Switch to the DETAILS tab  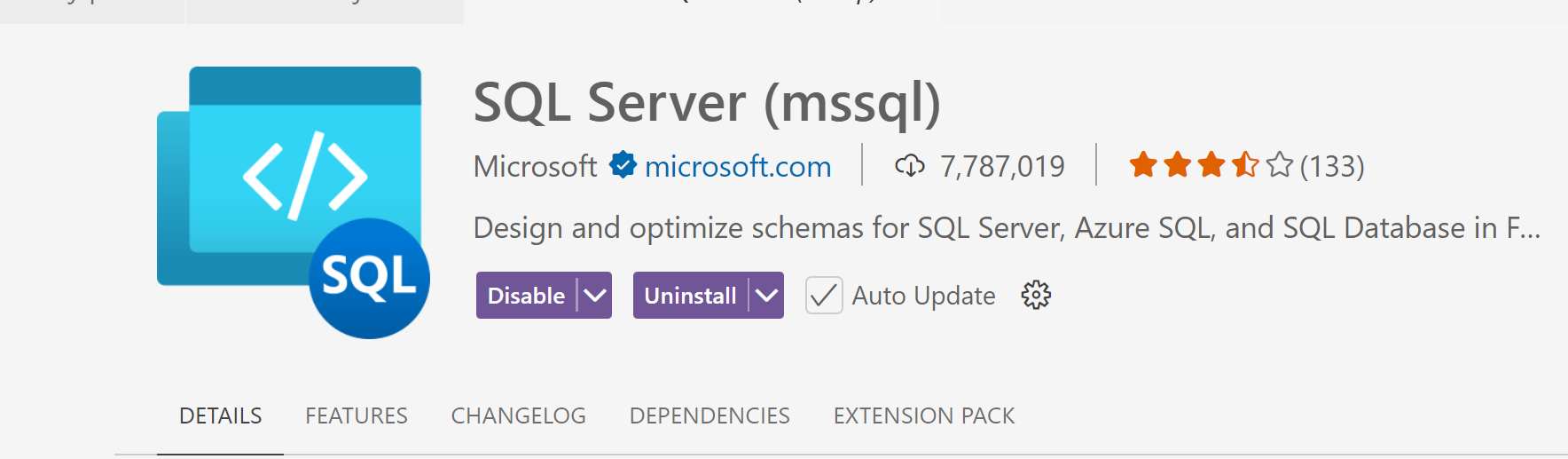(x=221, y=415)
